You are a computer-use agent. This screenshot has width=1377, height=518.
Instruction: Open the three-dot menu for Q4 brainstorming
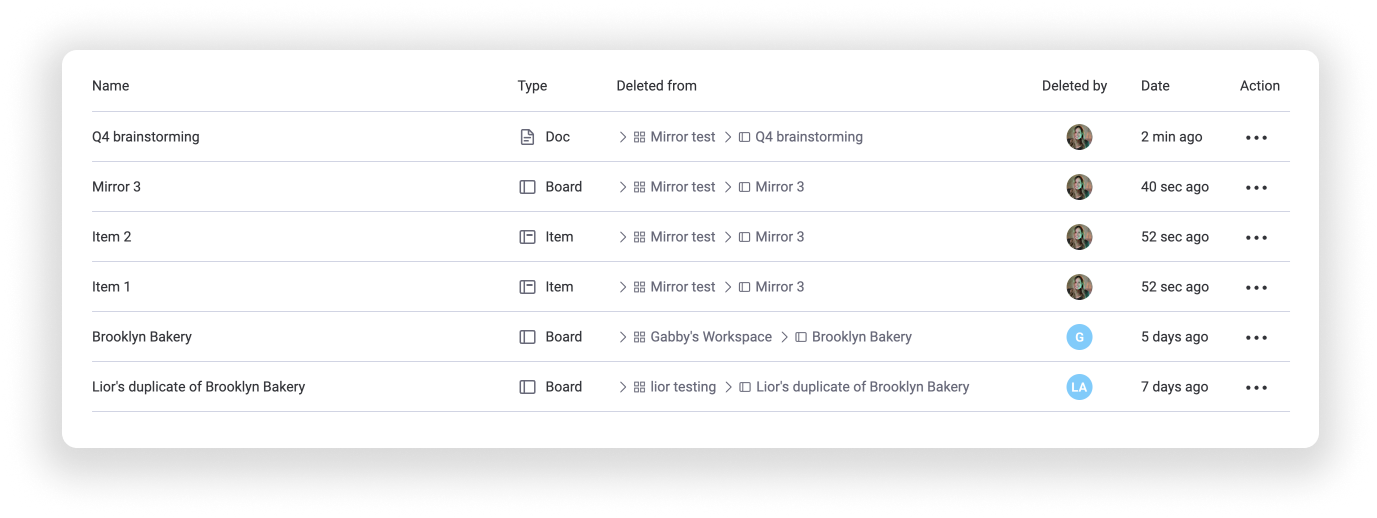1256,137
